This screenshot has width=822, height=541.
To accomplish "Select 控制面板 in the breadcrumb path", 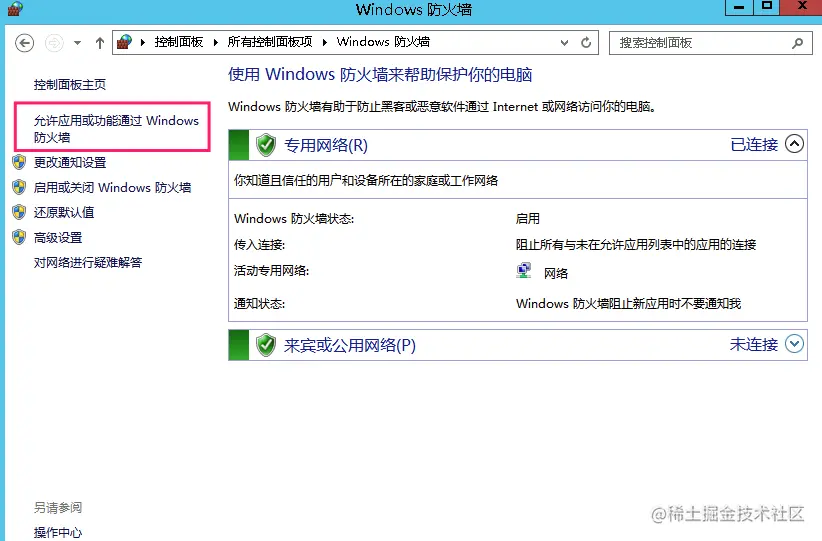I will (x=179, y=42).
